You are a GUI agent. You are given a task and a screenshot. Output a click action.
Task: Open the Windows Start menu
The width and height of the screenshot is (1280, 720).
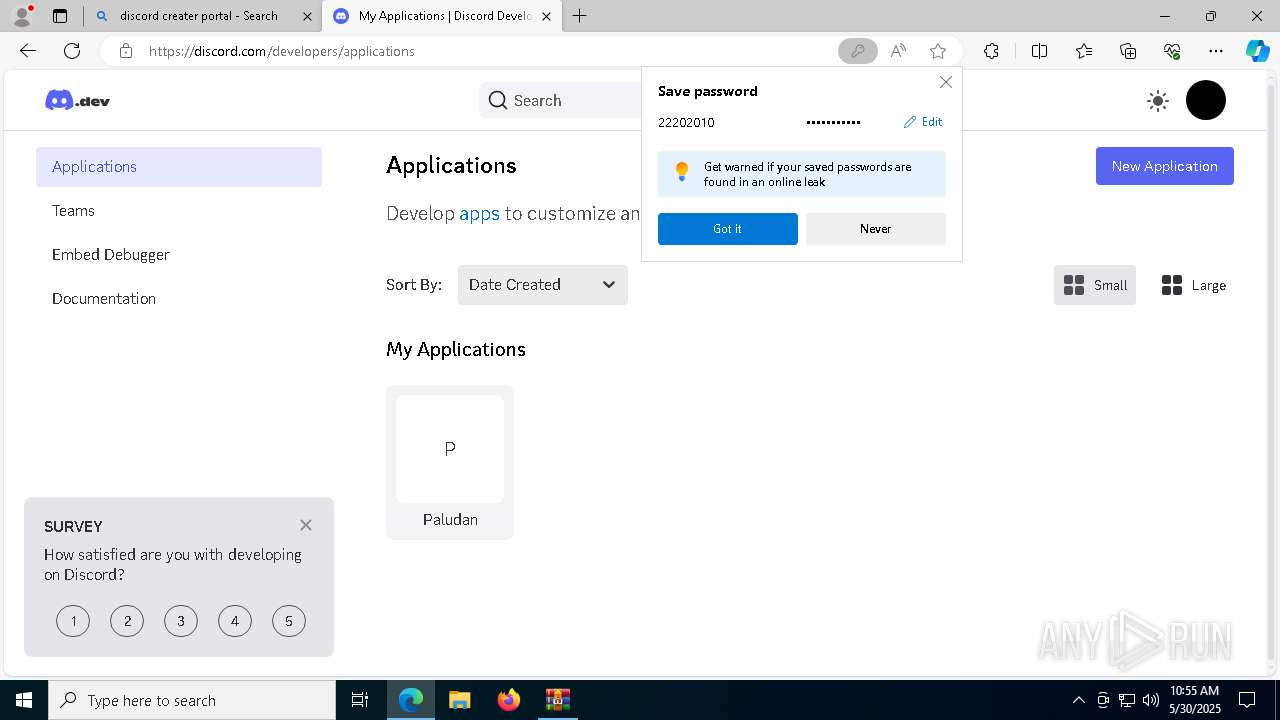24,700
